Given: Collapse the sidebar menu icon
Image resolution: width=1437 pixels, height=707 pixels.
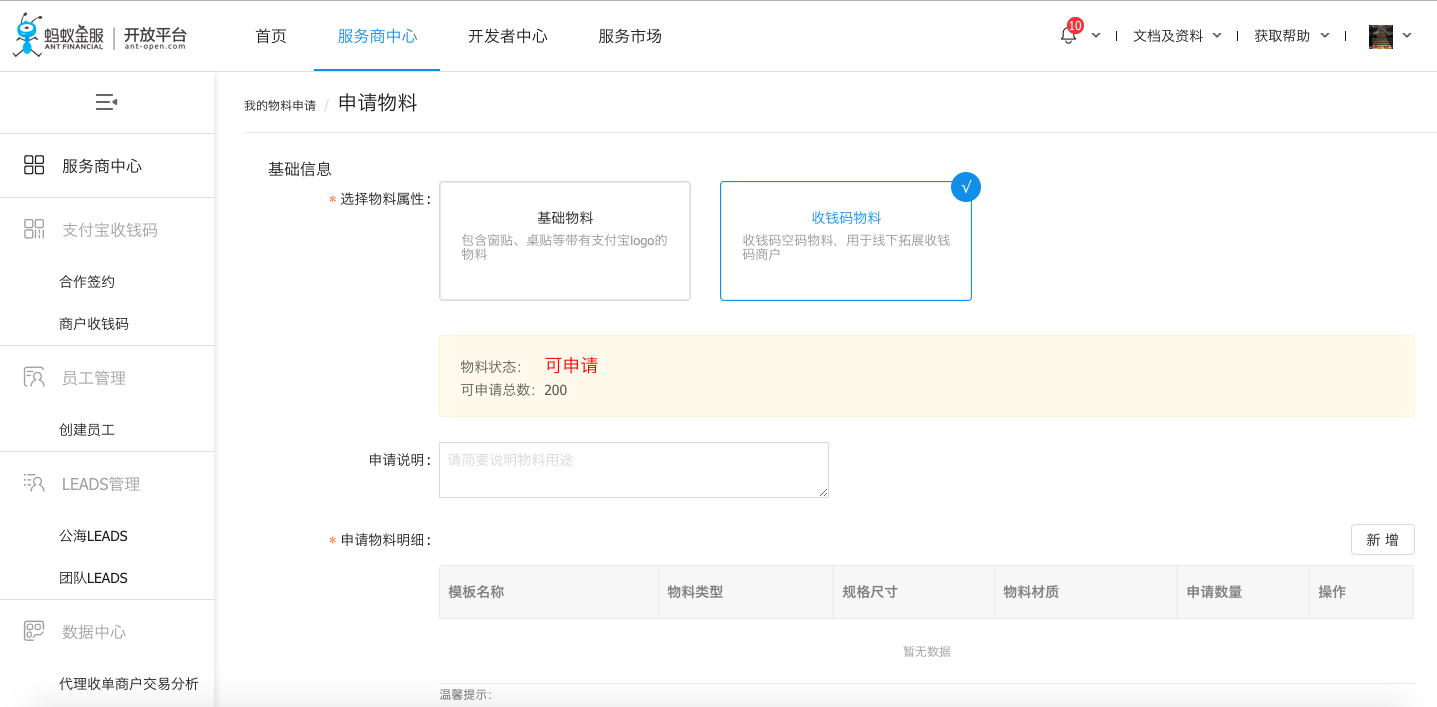Looking at the screenshot, I should (106, 102).
